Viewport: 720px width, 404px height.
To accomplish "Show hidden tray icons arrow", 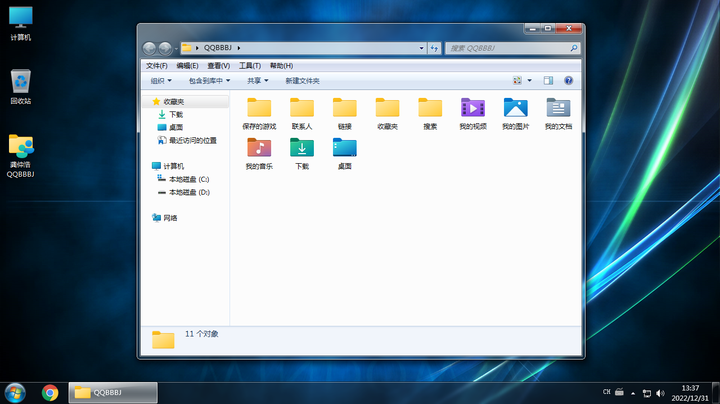I will pyautogui.click(x=633, y=393).
